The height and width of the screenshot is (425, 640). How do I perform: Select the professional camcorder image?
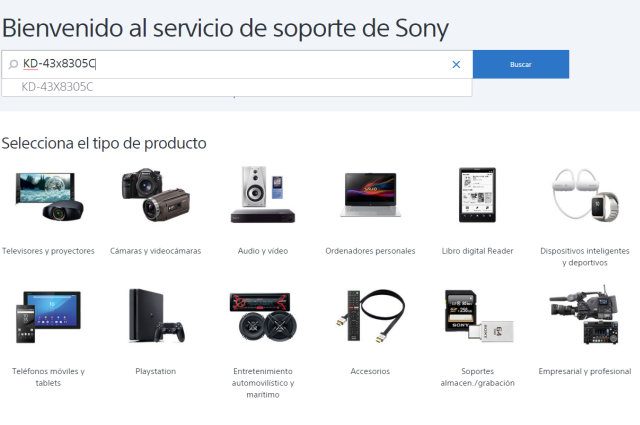[x=585, y=315]
